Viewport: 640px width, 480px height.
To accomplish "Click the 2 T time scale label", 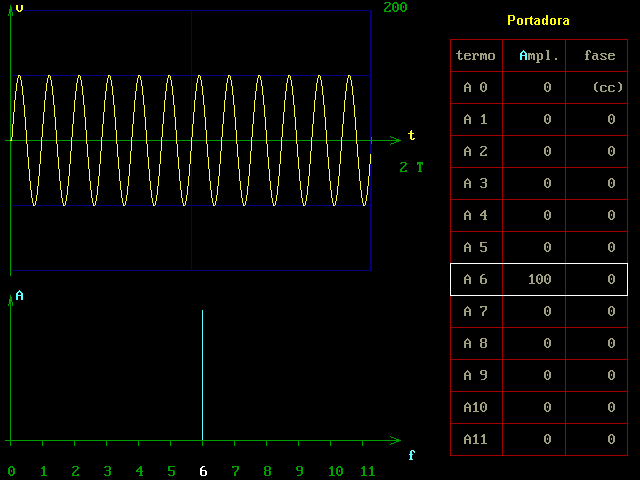I will 411,167.
